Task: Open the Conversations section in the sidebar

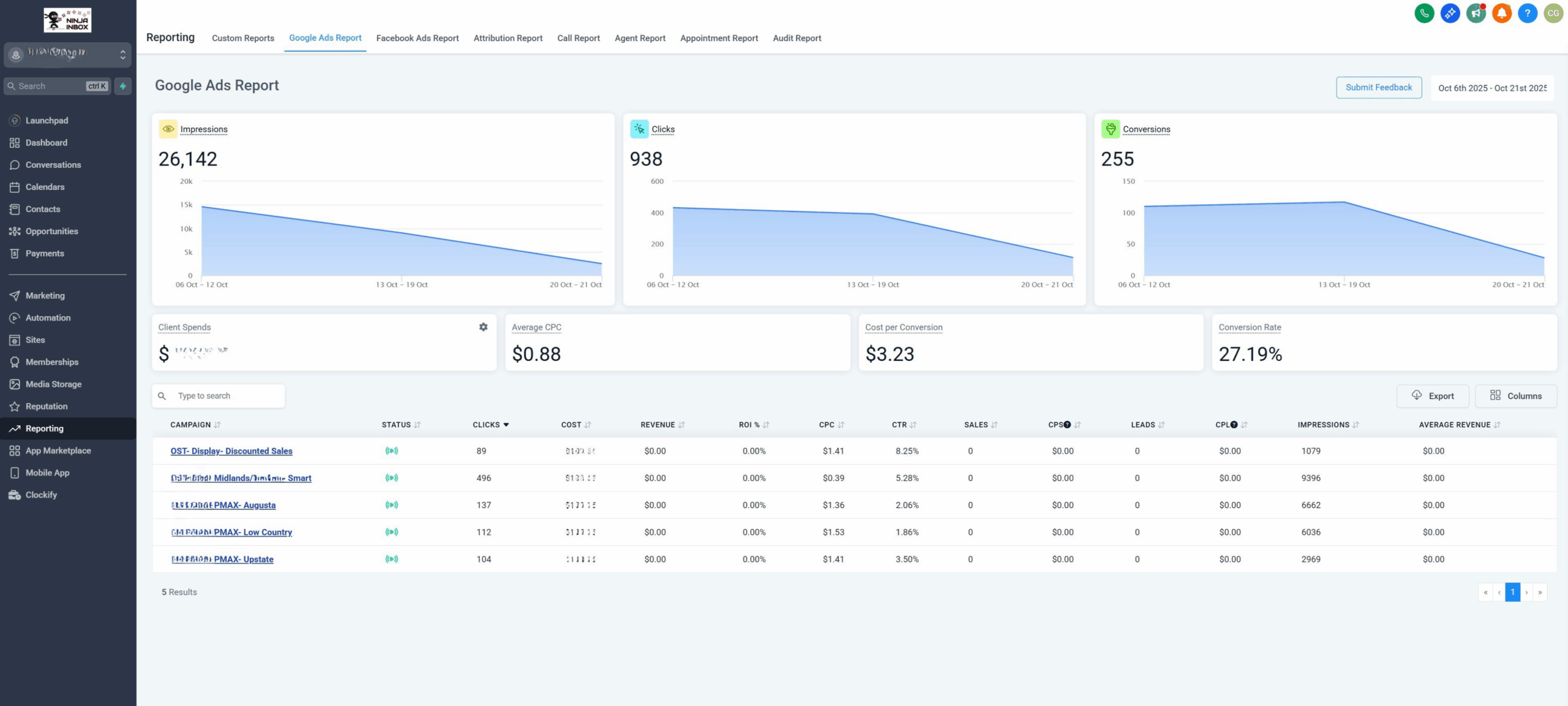Action: (53, 164)
